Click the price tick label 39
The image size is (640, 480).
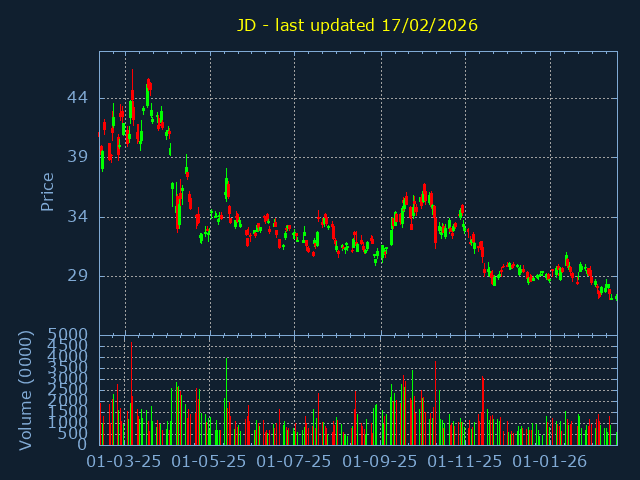pos(78,156)
